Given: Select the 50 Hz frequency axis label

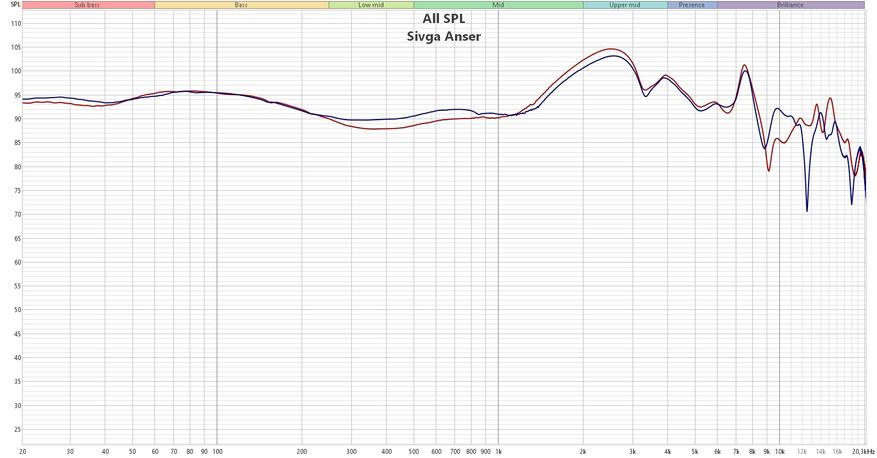Looking at the screenshot, I should 133,451.
